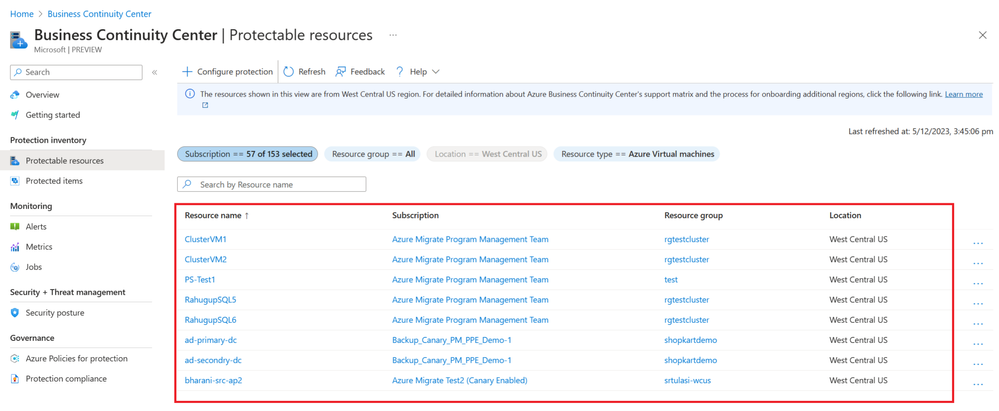Open ClusterVM2 resource
Viewport: 999px width, 411px height.
(206, 260)
